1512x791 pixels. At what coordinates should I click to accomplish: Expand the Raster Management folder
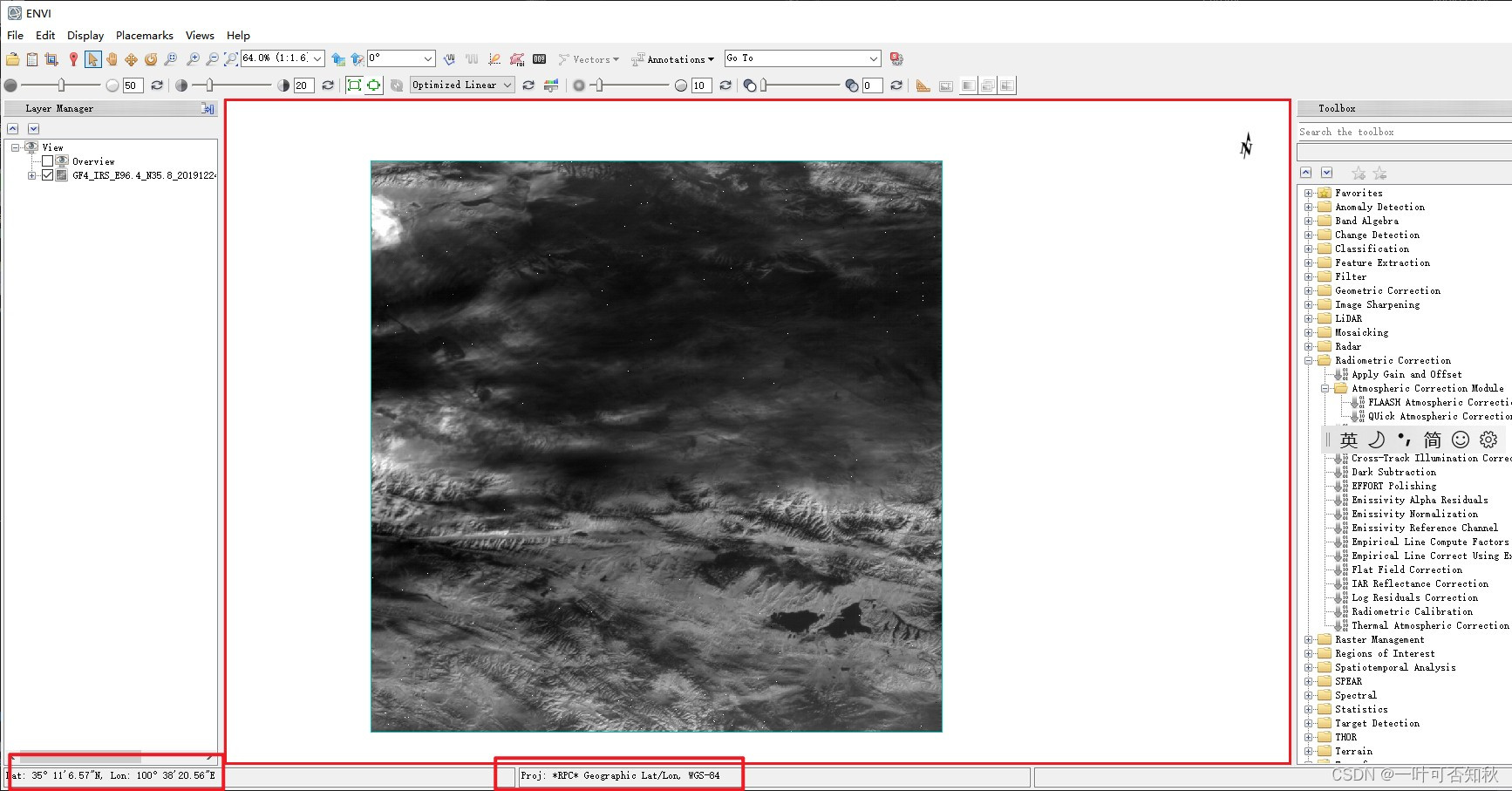point(1309,639)
